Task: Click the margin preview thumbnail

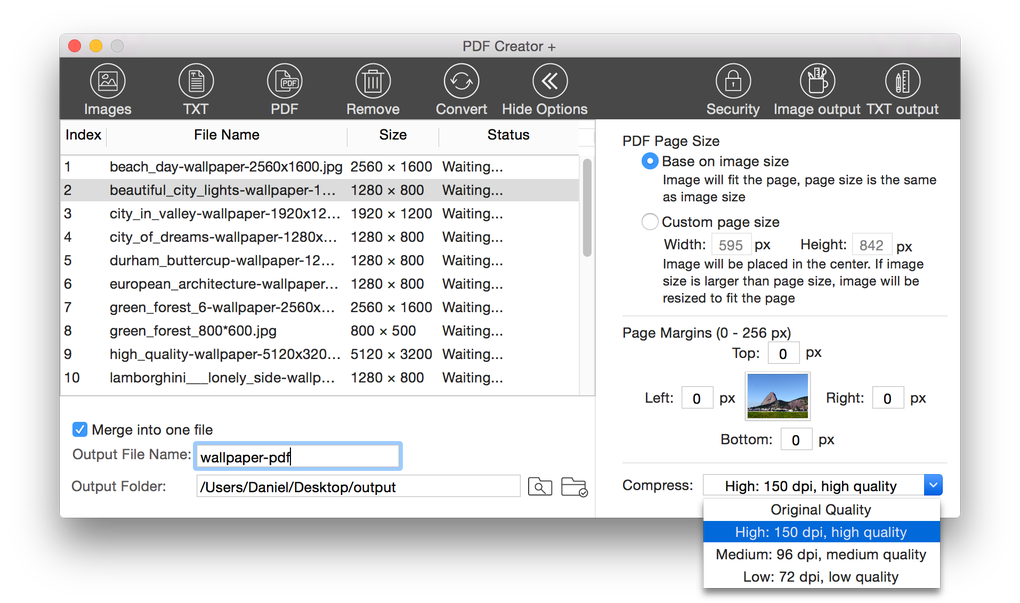Action: (x=777, y=396)
